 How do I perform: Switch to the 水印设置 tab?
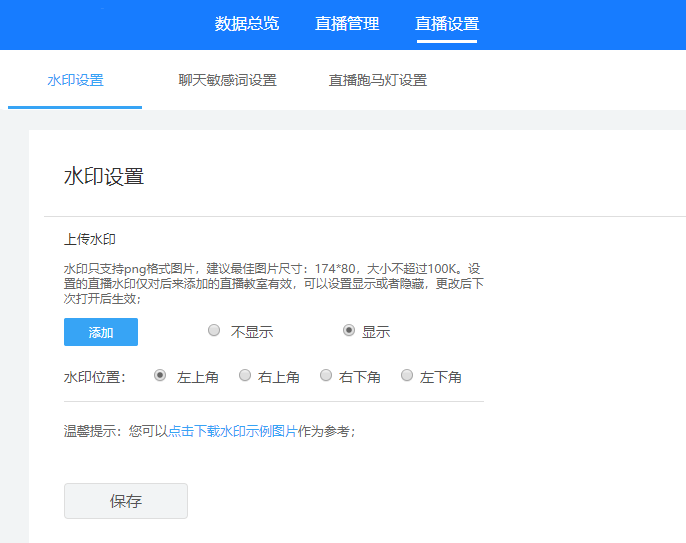pyautogui.click(x=75, y=80)
